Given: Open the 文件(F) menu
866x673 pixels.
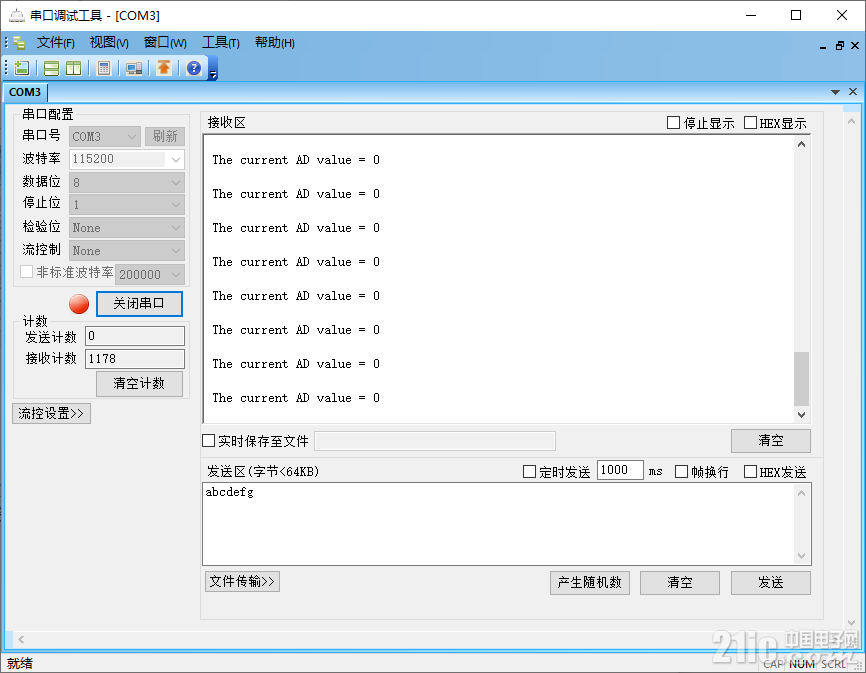Looking at the screenshot, I should pyautogui.click(x=55, y=43).
